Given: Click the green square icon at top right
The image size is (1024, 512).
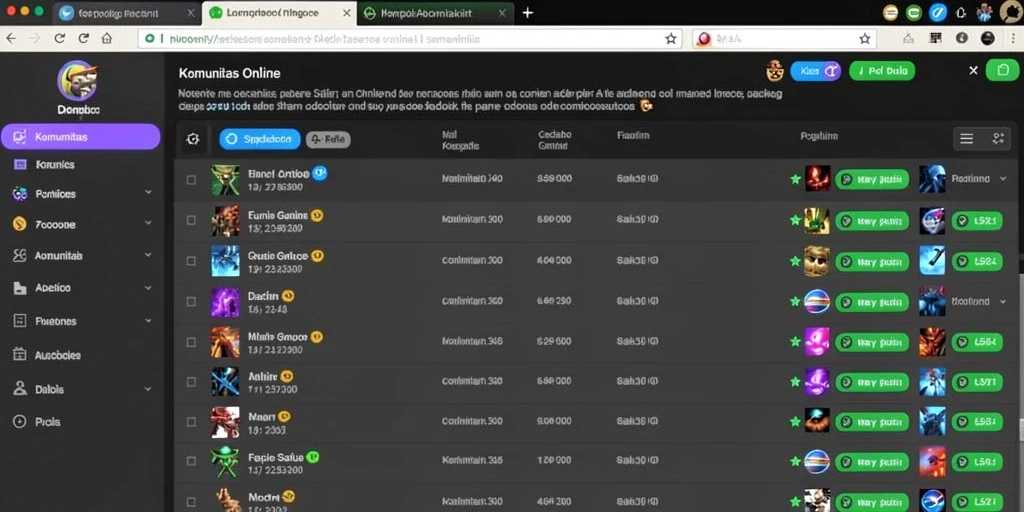Looking at the screenshot, I should tap(1002, 70).
